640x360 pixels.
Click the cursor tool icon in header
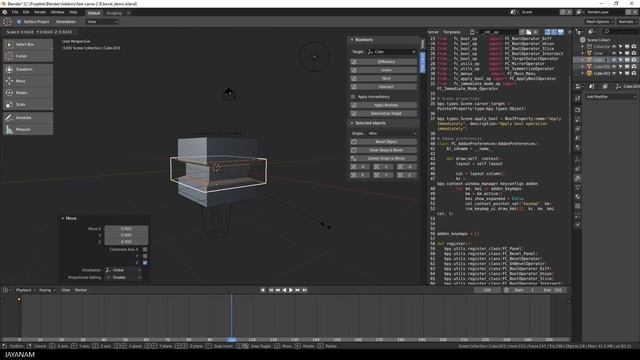pyautogui.click(x=7, y=22)
